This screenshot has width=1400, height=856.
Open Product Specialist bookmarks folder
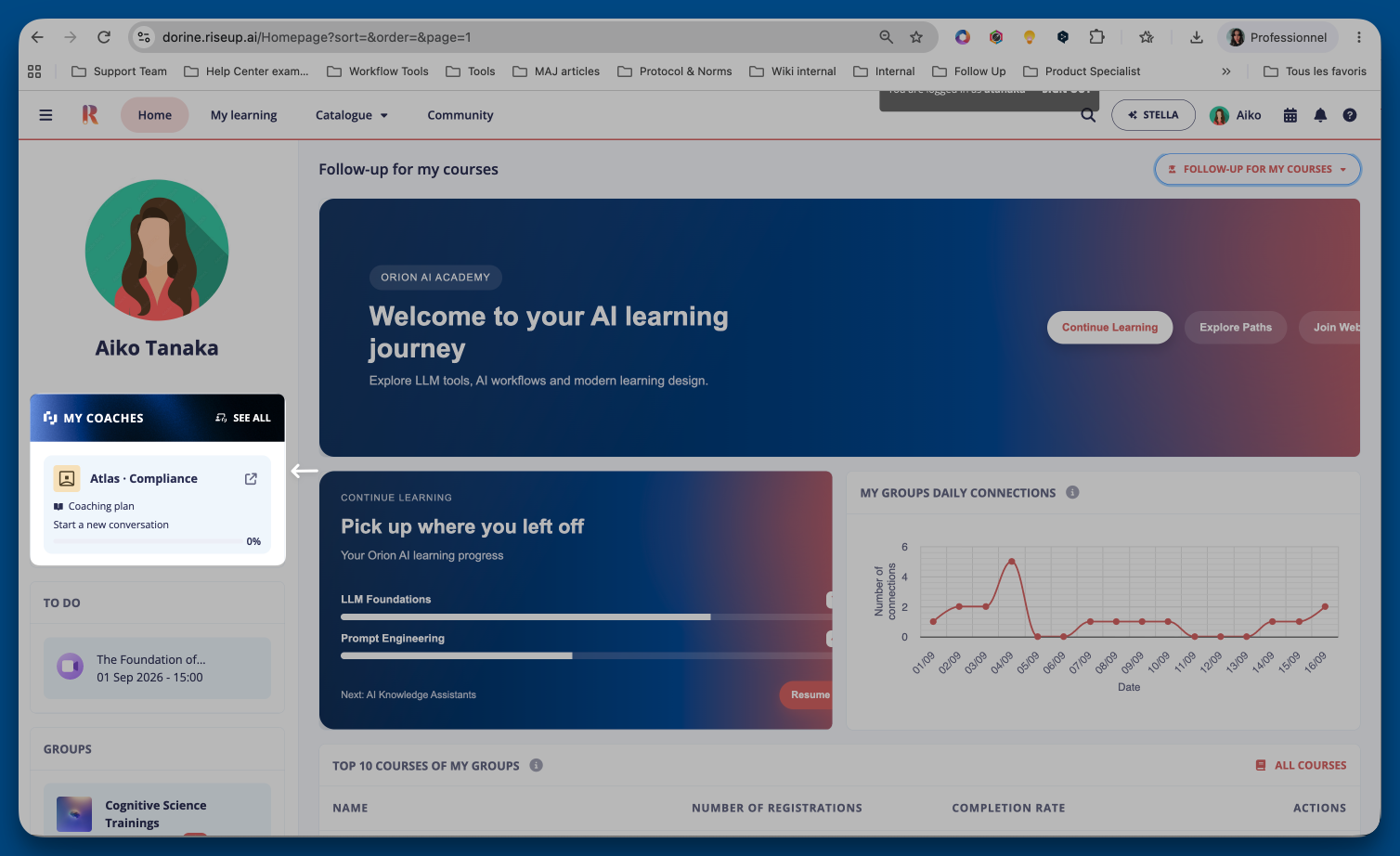pos(1082,71)
